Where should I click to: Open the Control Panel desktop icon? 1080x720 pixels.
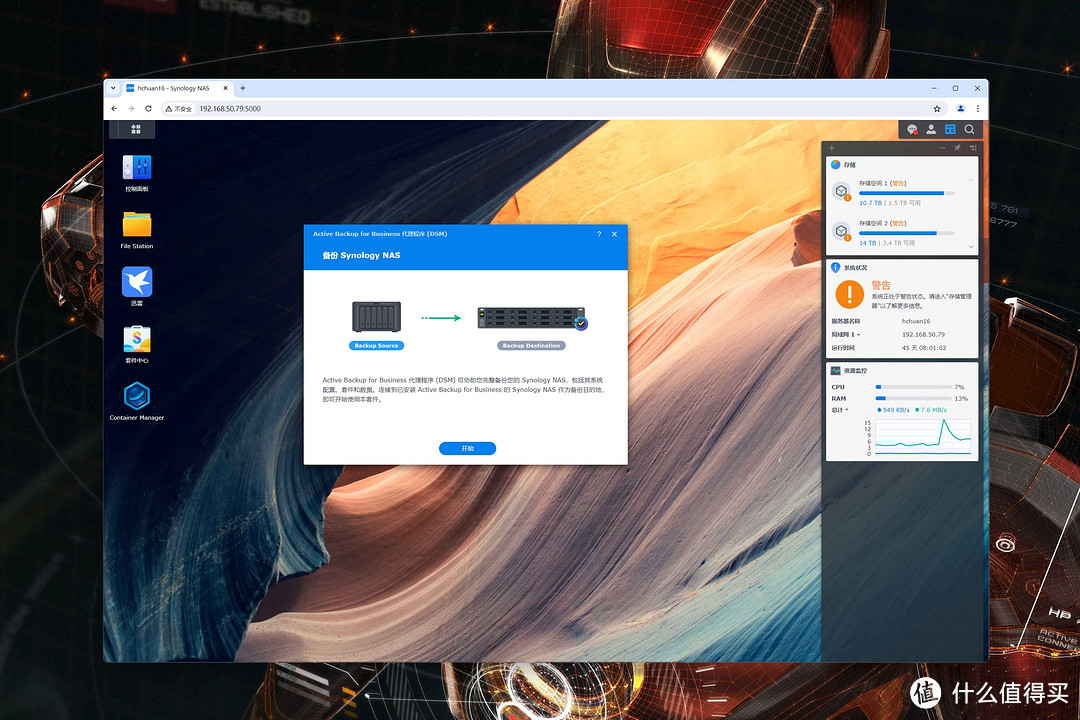coord(137,169)
